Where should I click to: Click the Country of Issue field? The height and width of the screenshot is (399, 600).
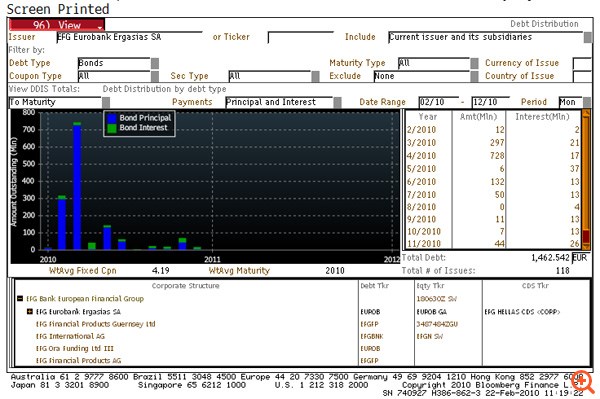(x=582, y=76)
